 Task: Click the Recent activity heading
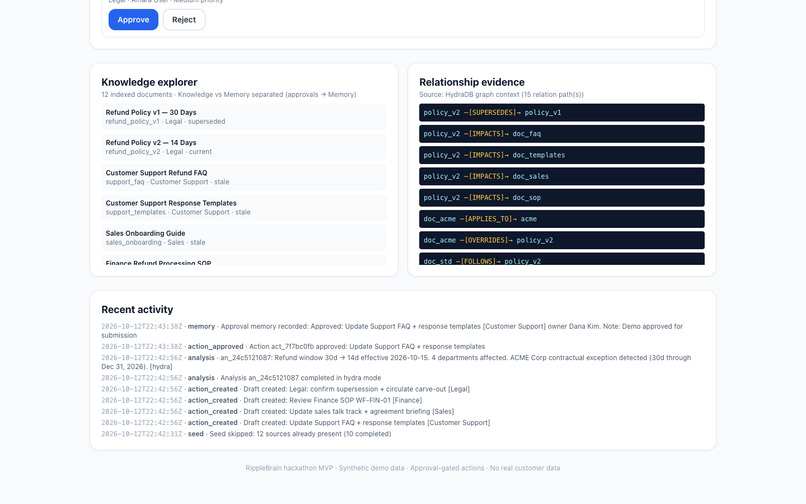pyautogui.click(x=137, y=310)
